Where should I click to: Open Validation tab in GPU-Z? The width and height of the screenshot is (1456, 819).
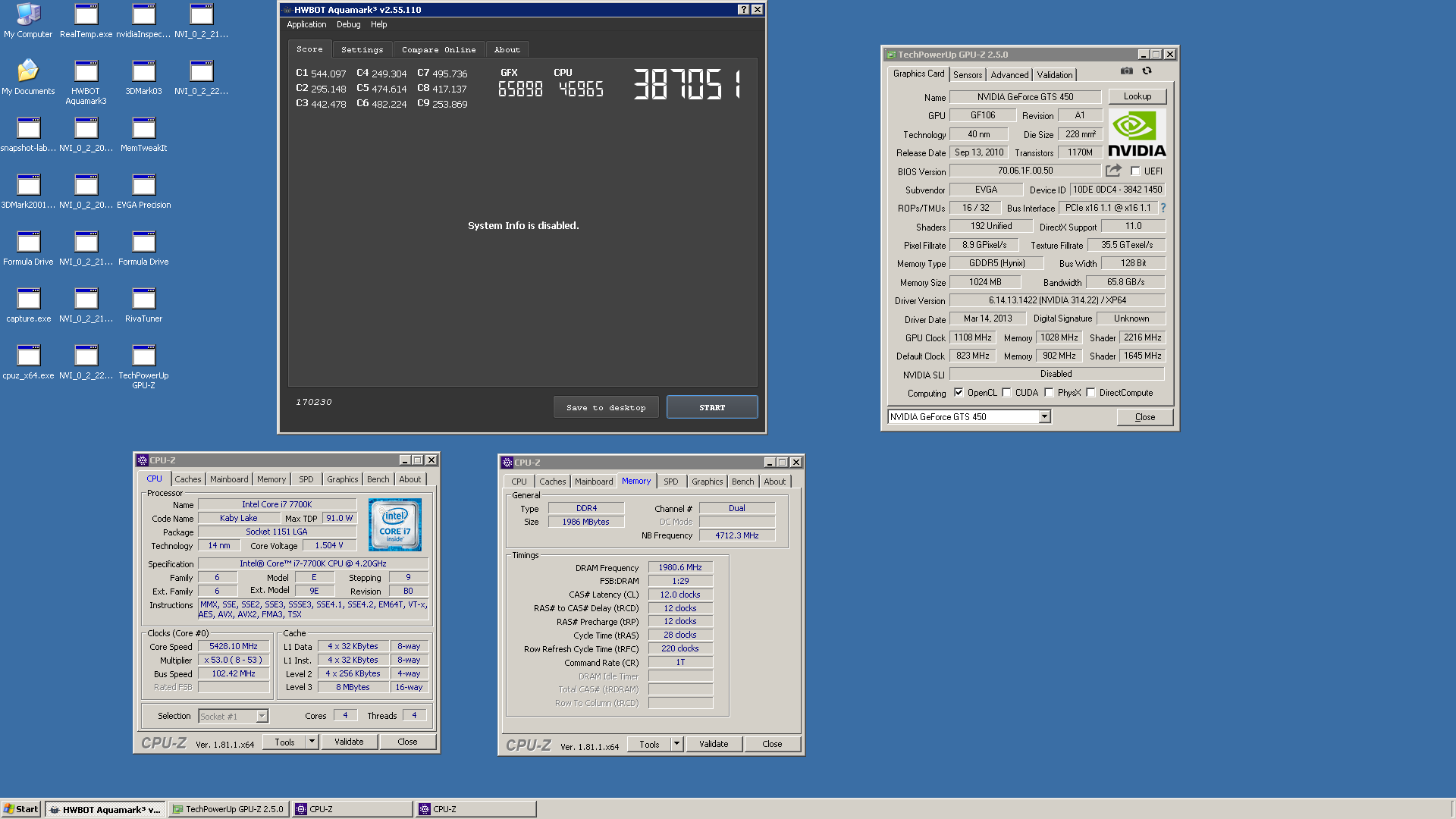[1054, 75]
